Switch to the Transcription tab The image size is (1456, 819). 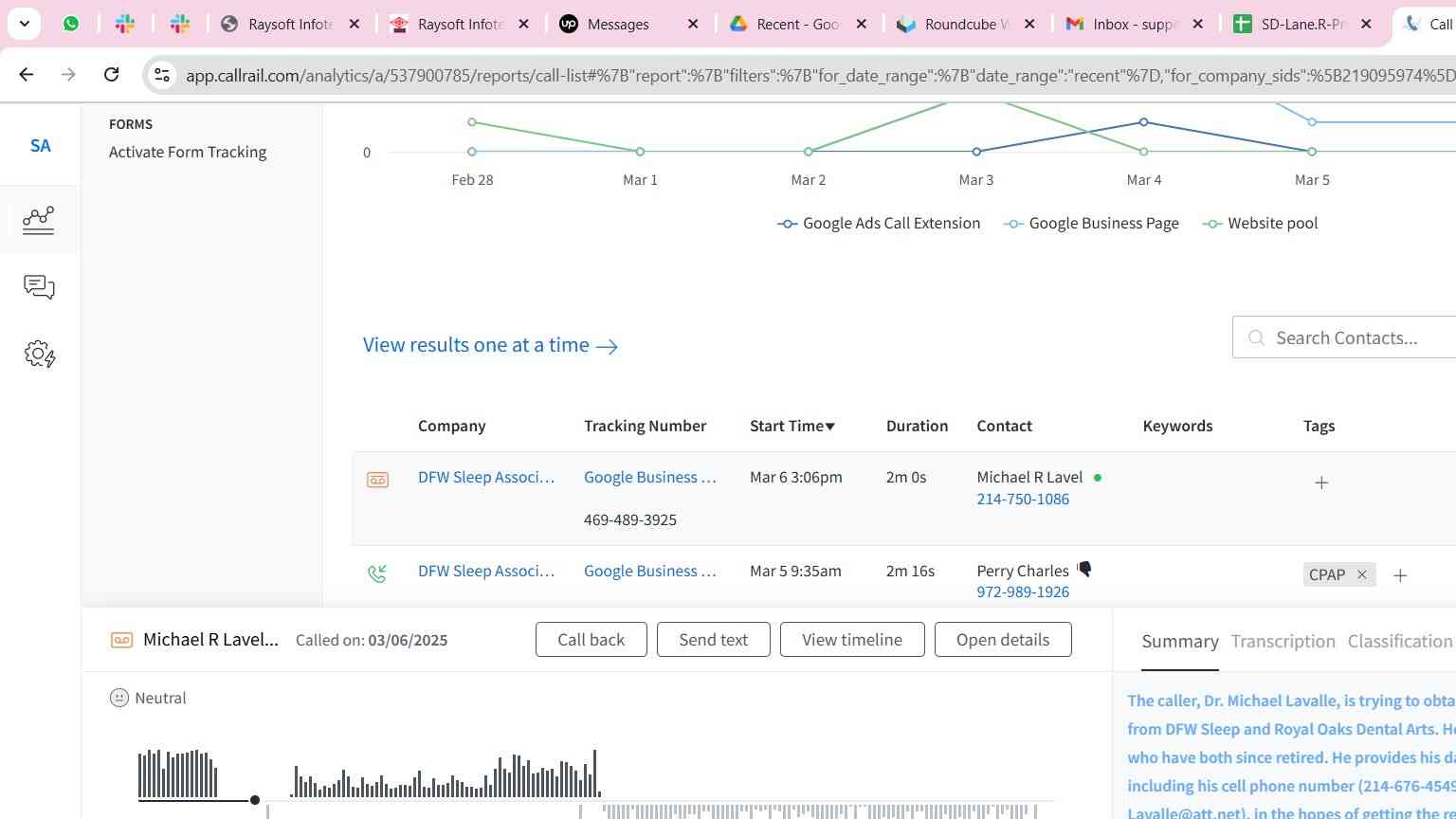(x=1283, y=642)
